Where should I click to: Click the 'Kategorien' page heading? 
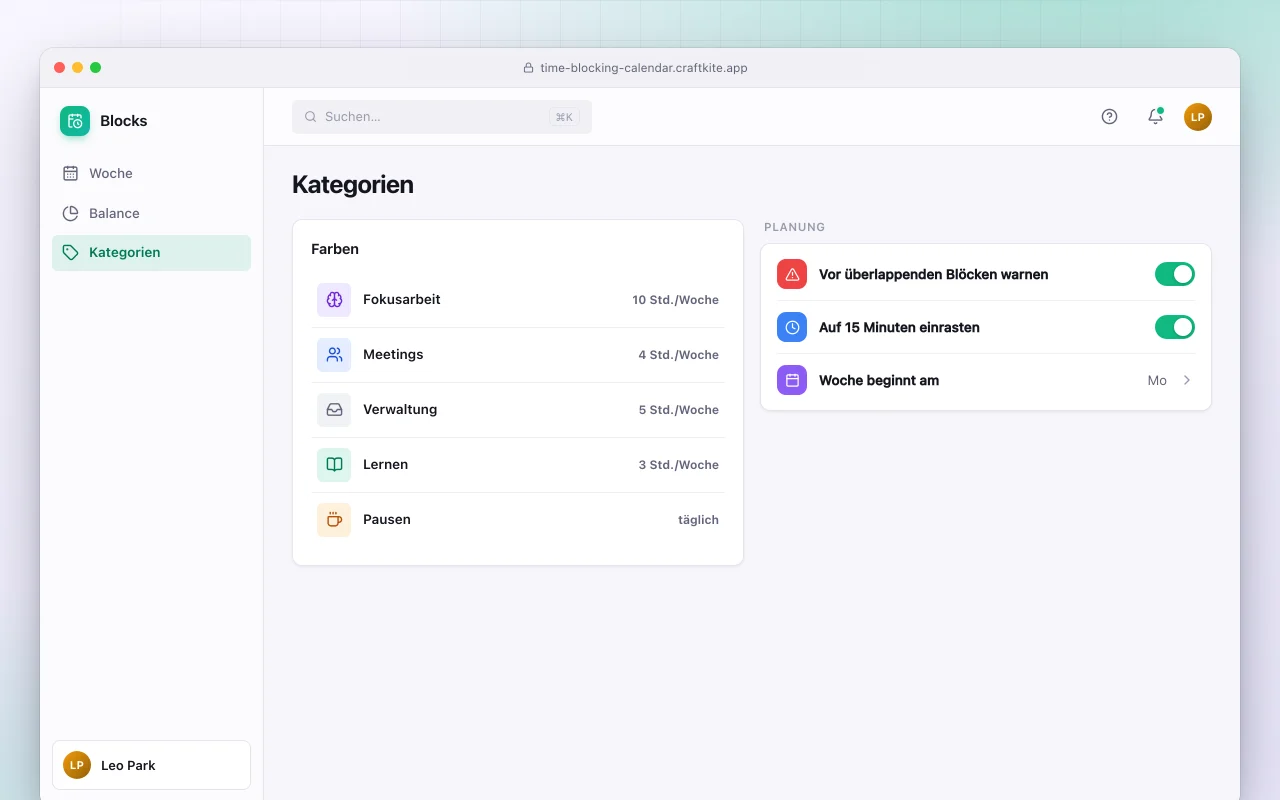[x=353, y=185]
